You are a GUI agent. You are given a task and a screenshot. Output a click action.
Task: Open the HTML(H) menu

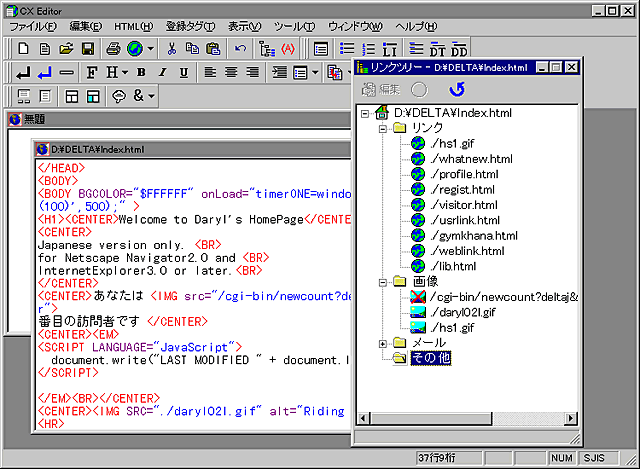[133, 27]
